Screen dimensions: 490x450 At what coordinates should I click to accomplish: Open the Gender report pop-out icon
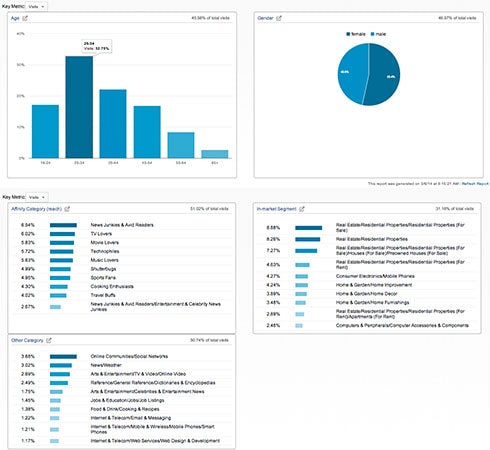tap(279, 18)
